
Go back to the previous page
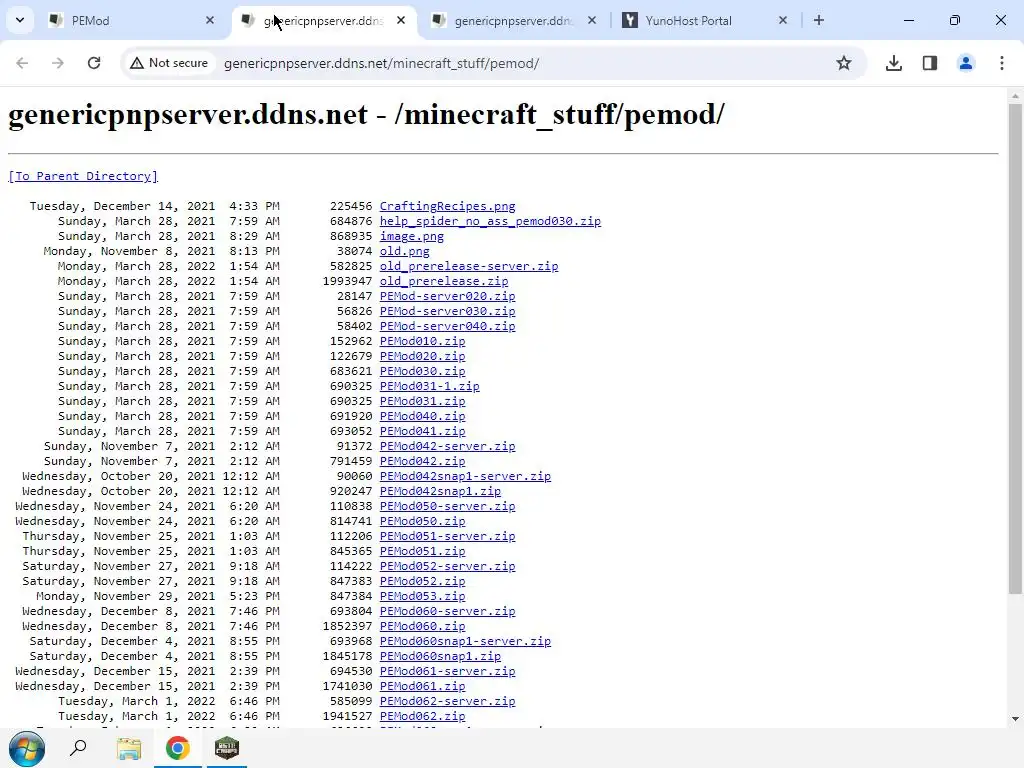click(x=22, y=63)
